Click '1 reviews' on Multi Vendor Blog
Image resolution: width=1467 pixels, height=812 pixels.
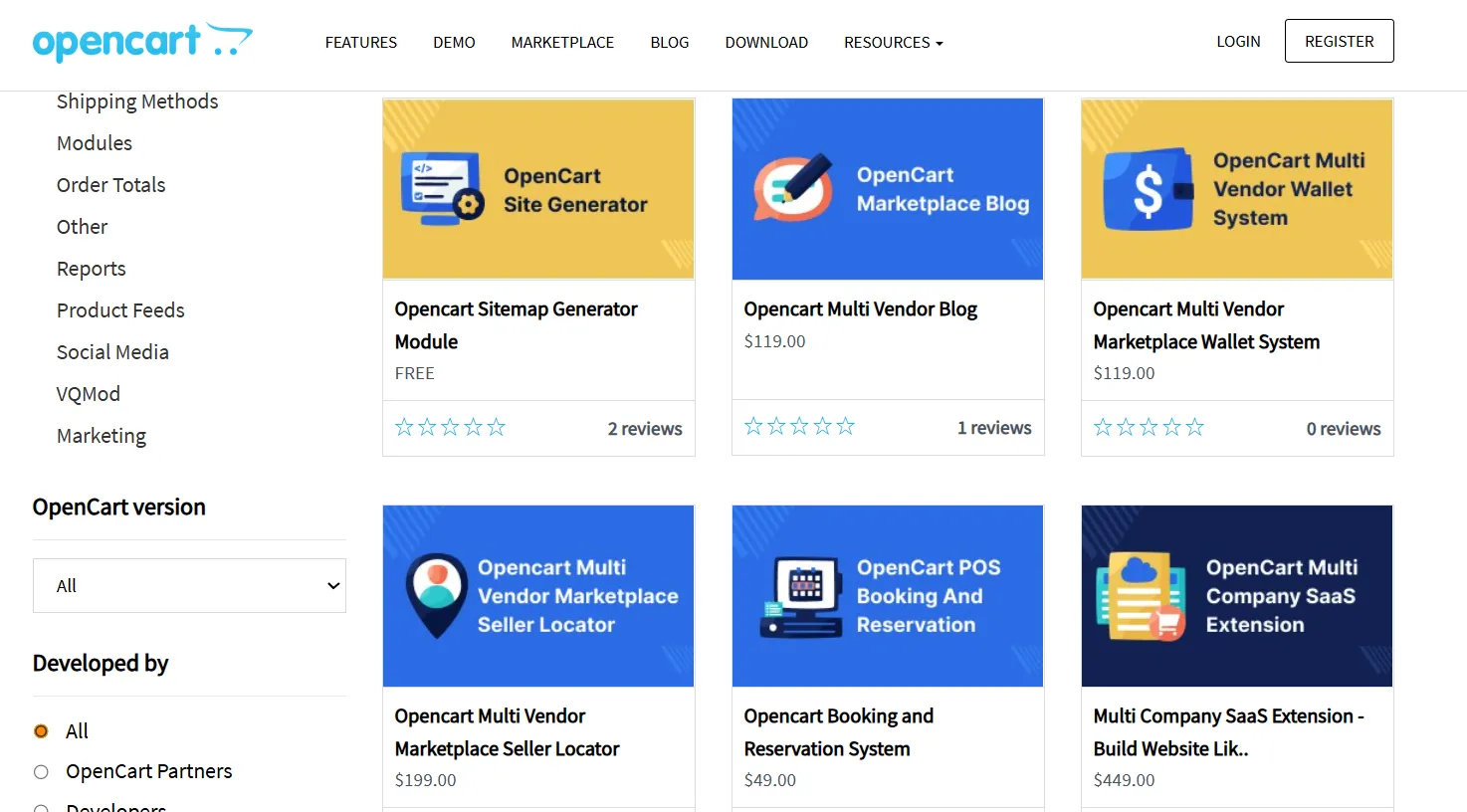(x=994, y=428)
